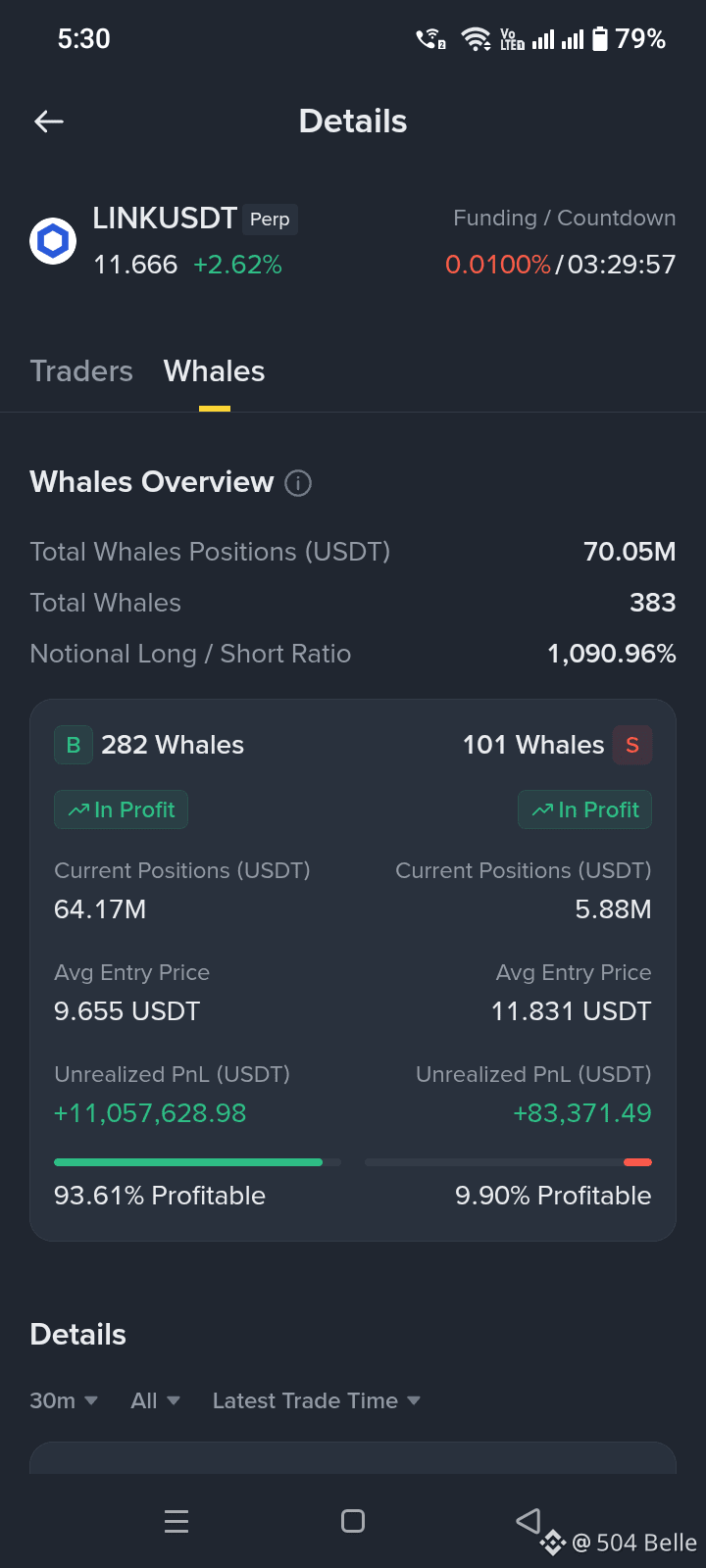Tap the Funding / Countdown value

pos(561,265)
